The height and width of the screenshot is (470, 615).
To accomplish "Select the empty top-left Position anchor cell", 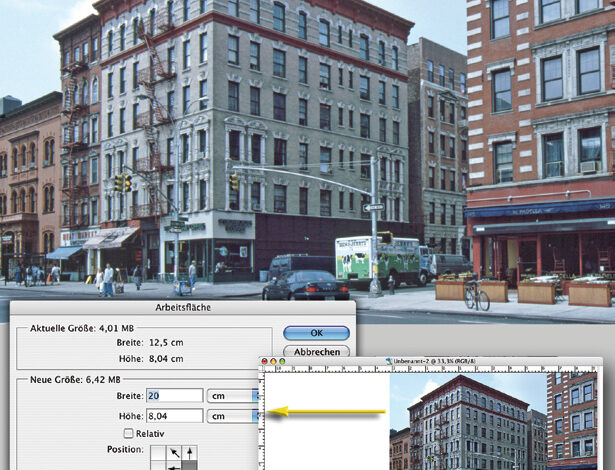I will (x=158, y=453).
